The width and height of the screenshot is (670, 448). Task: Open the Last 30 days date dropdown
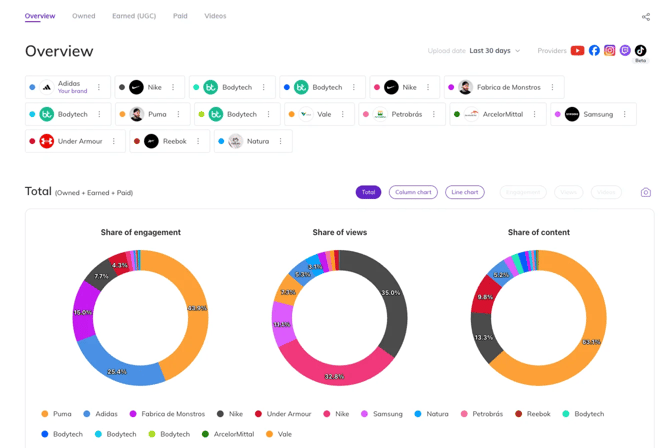click(x=495, y=51)
